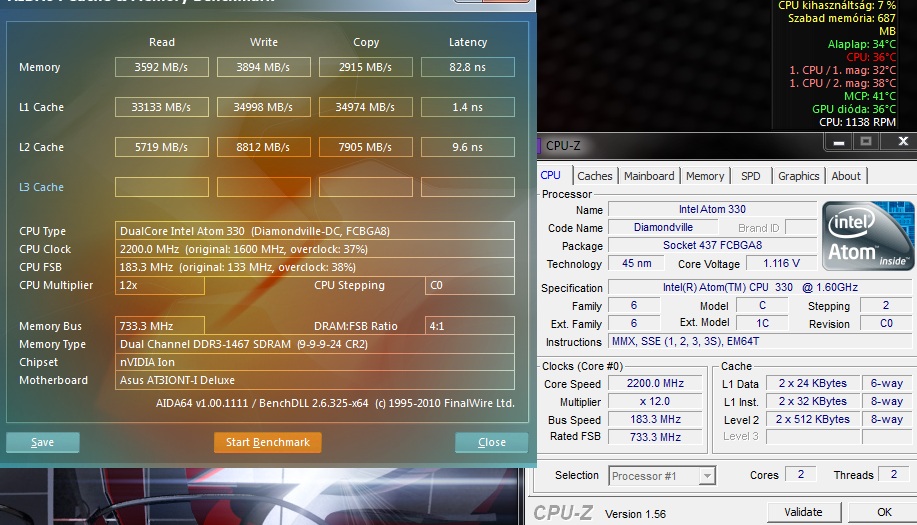Click the L2 Cache Write 8812 MB/s field
This screenshot has width=917, height=525.
coord(263,147)
